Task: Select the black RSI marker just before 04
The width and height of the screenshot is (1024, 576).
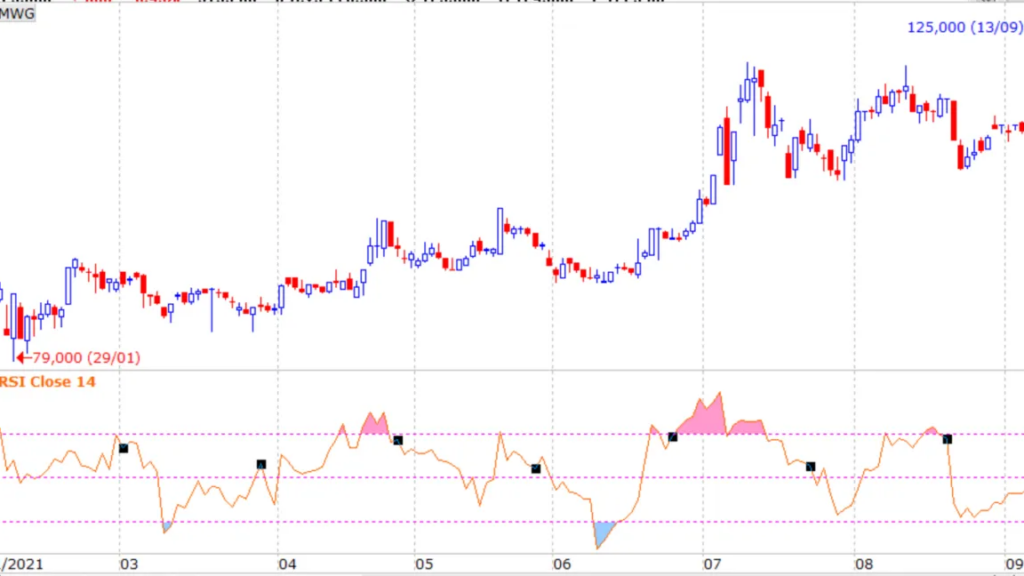Action: click(x=261, y=464)
